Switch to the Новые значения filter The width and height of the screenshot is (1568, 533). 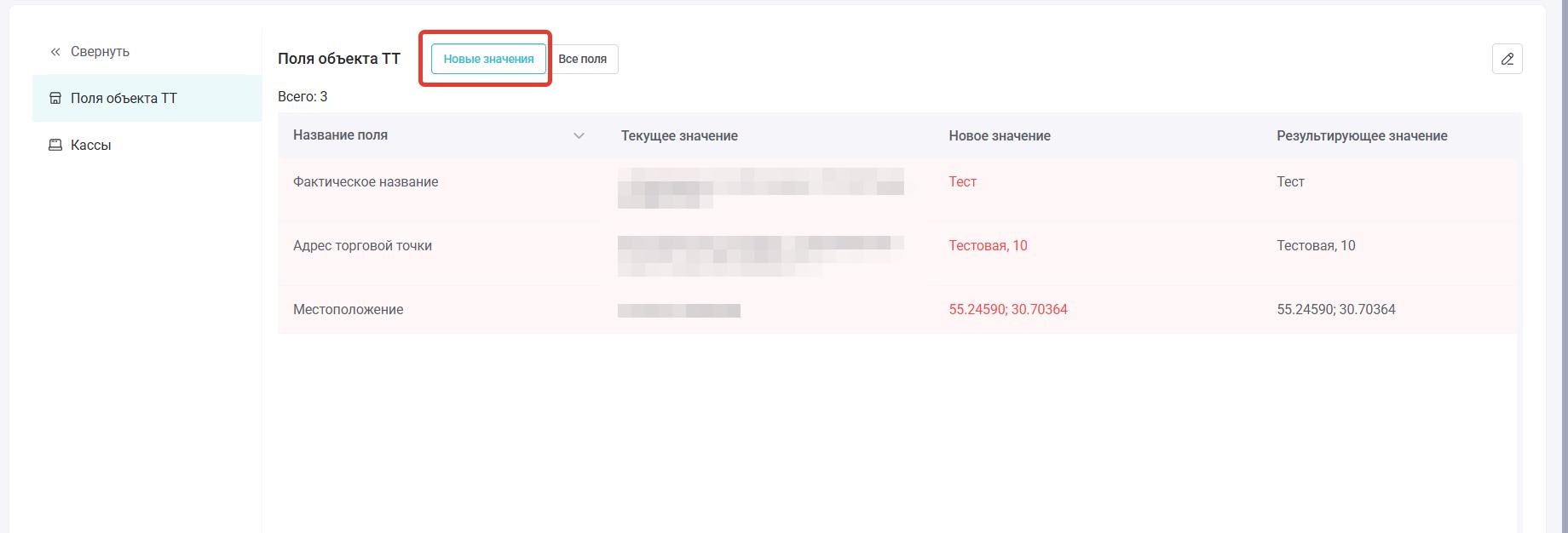[488, 59]
